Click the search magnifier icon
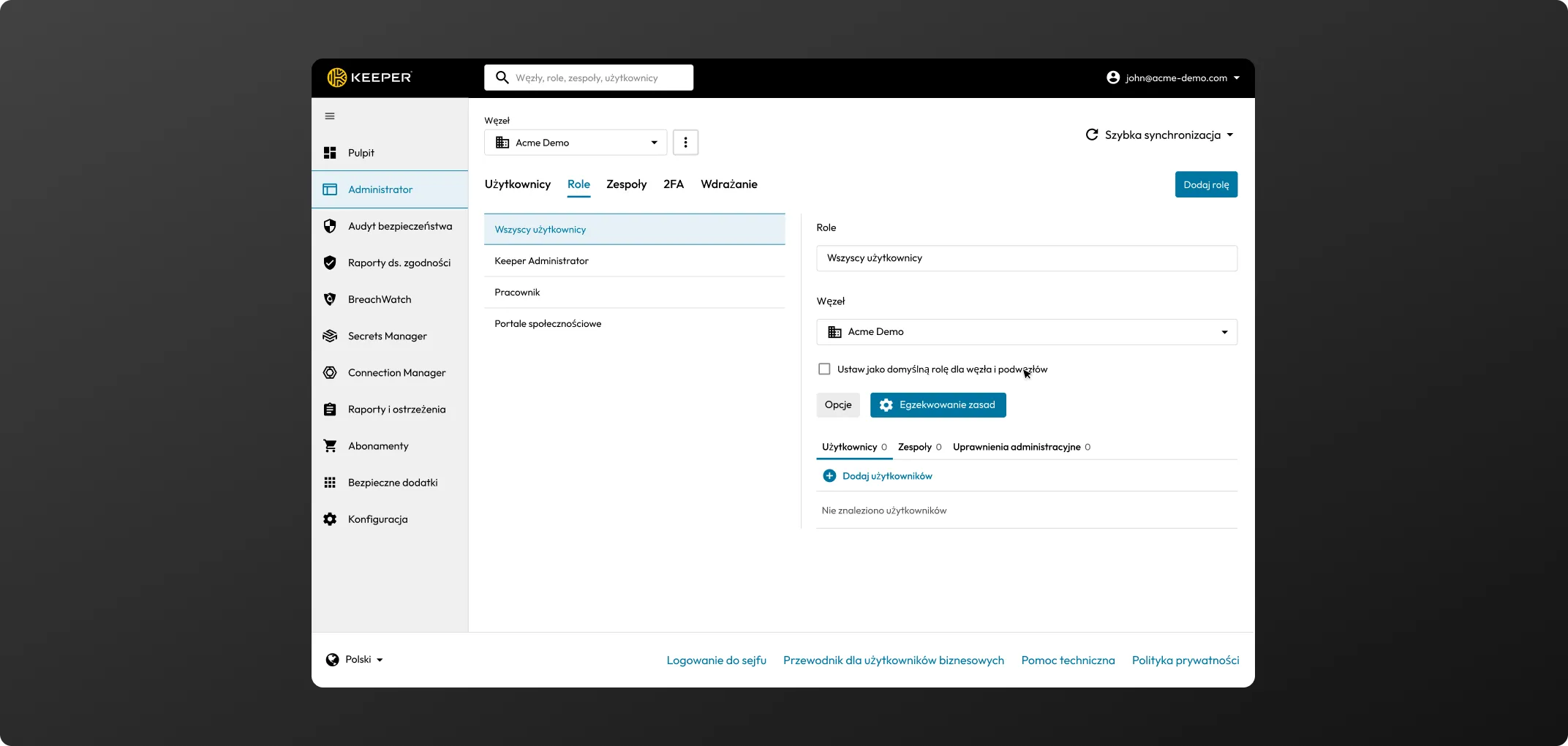Image resolution: width=1568 pixels, height=746 pixels. (502, 78)
